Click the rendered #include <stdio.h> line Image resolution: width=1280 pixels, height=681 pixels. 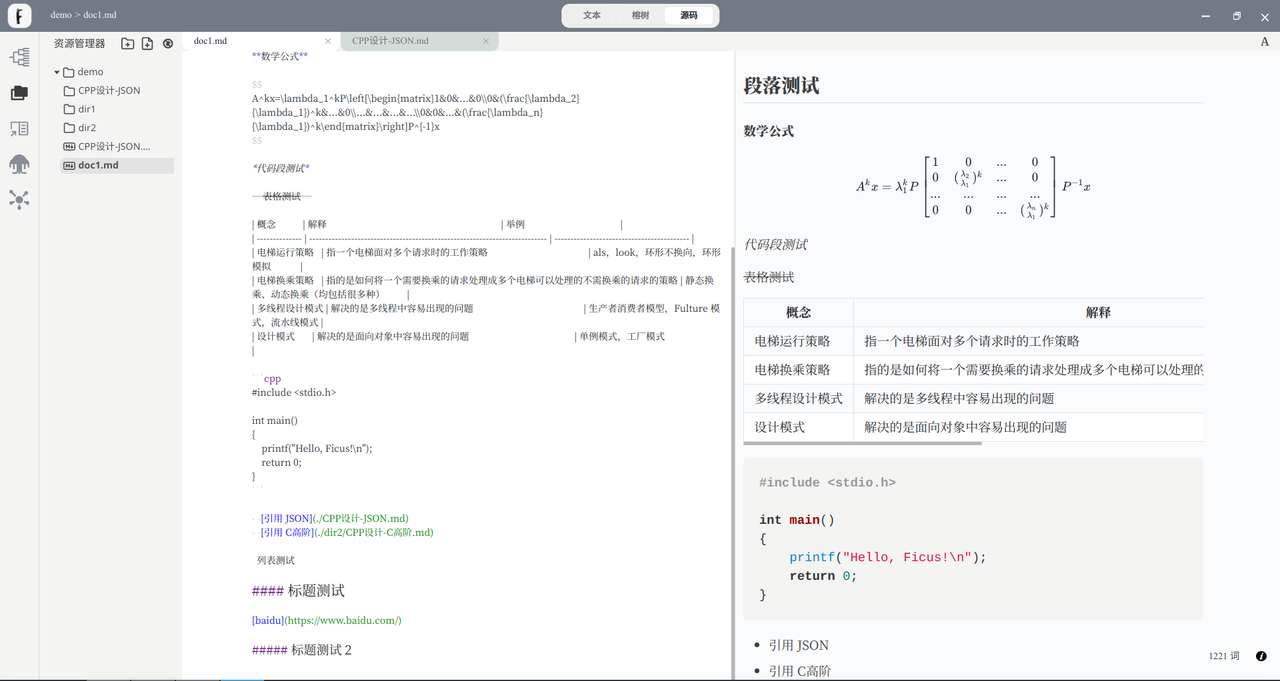pos(827,482)
